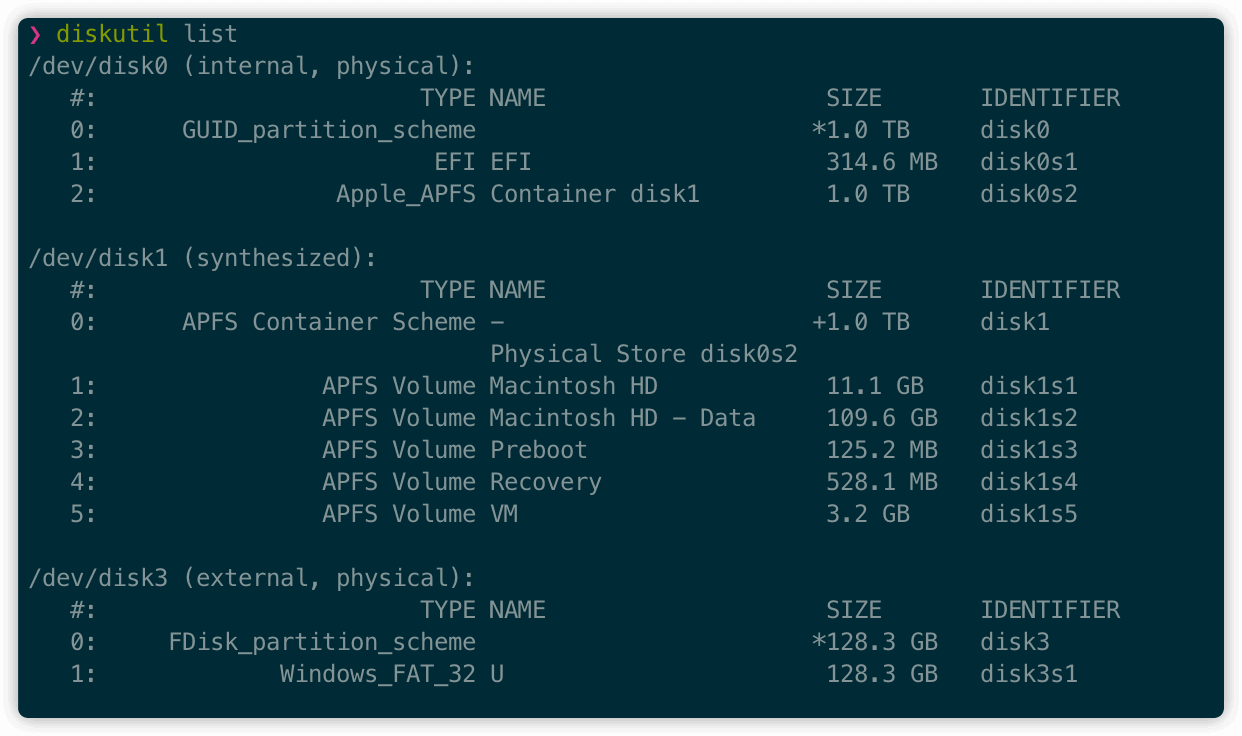Viewport: 1242px width, 736px height.
Task: Select the GUID_partition_scheme text
Action: 328,130
